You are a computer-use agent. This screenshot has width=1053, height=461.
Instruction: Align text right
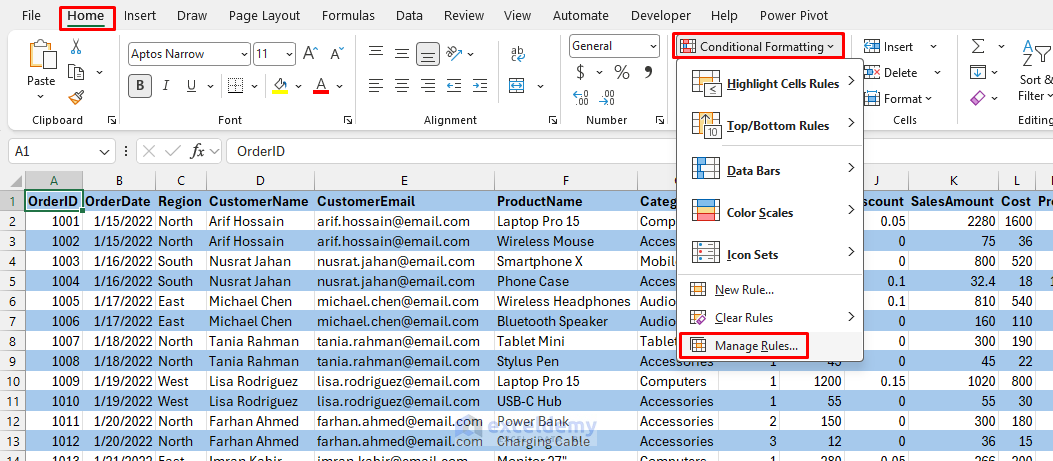(428, 85)
